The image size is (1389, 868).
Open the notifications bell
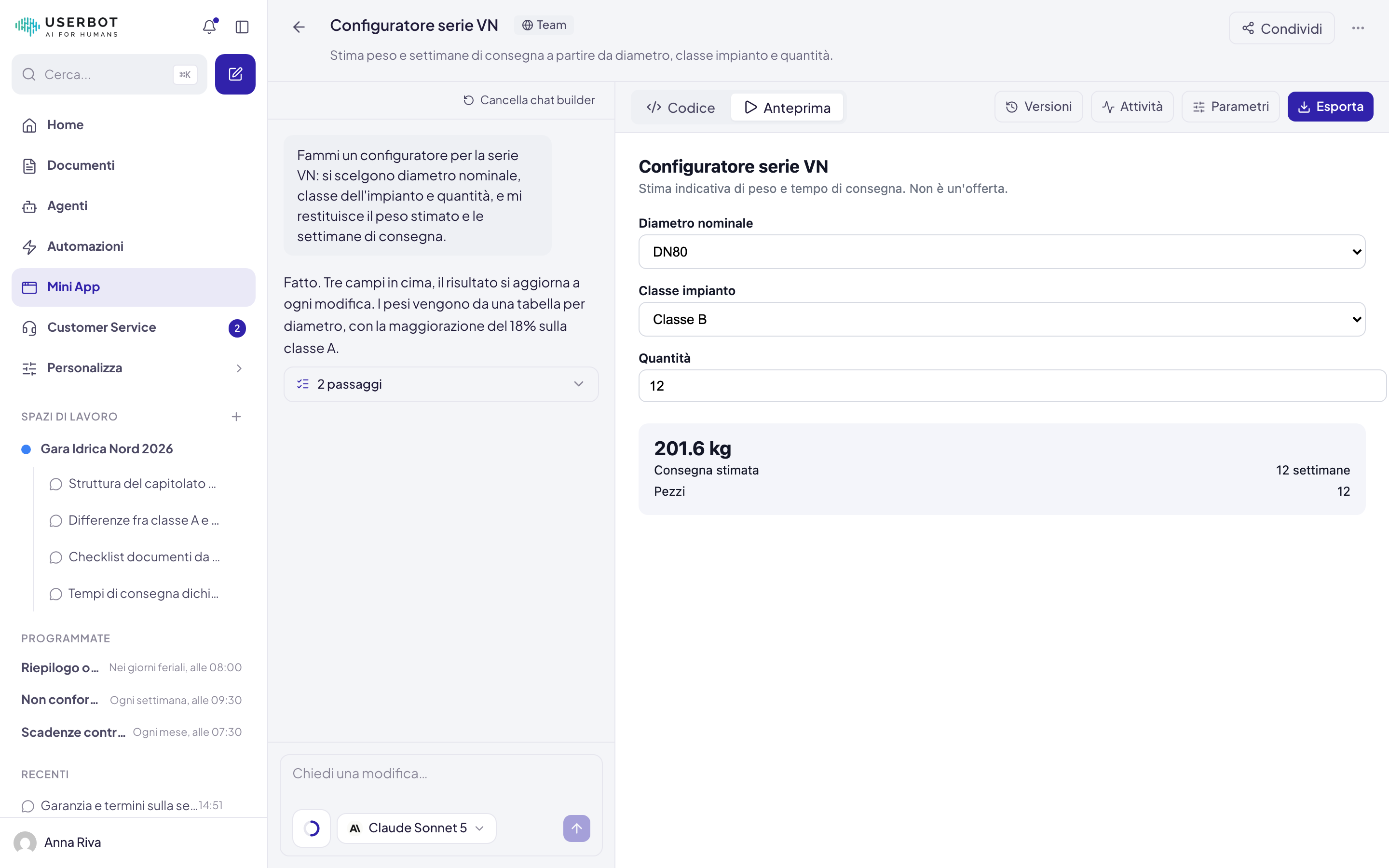tap(209, 27)
